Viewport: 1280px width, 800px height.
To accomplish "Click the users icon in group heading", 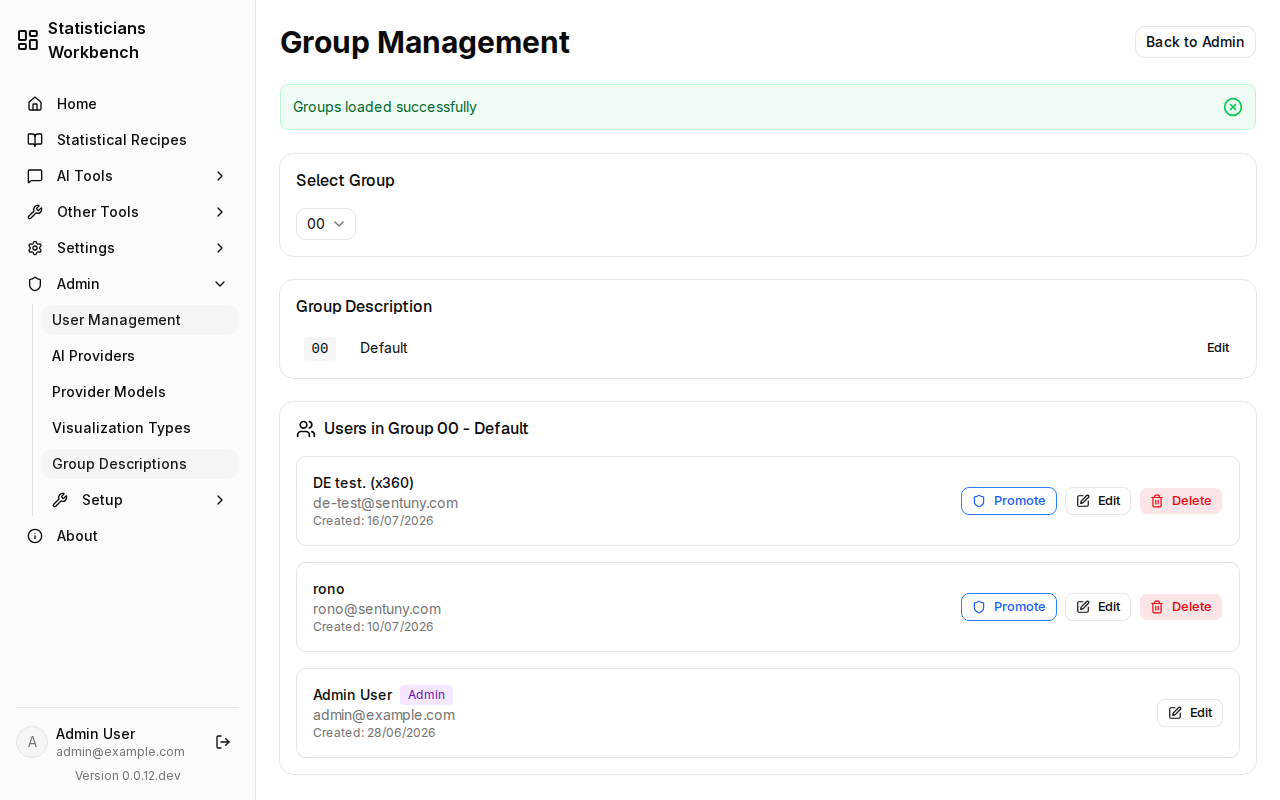I will (x=306, y=429).
